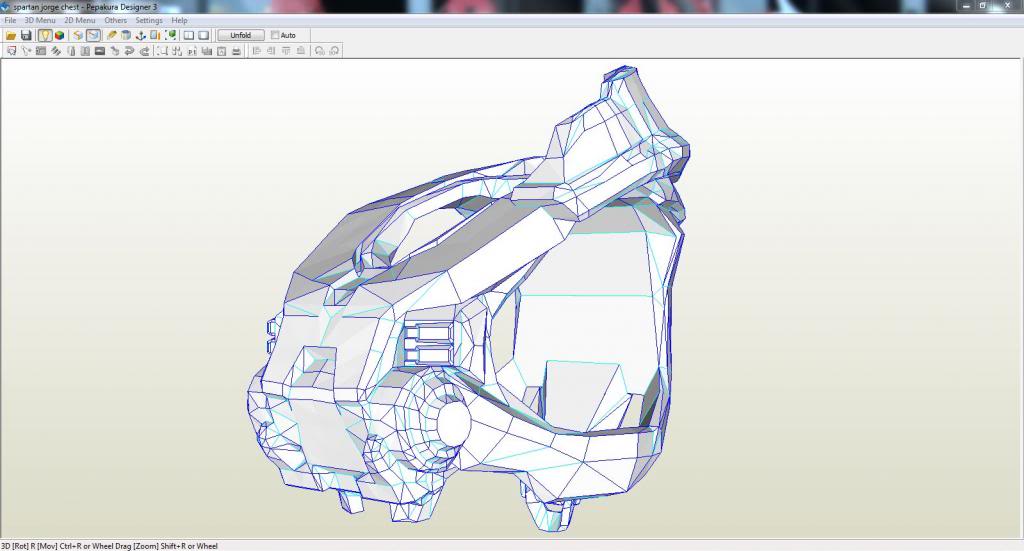Open the 2D Menu
This screenshot has width=1024, height=551.
80,20
